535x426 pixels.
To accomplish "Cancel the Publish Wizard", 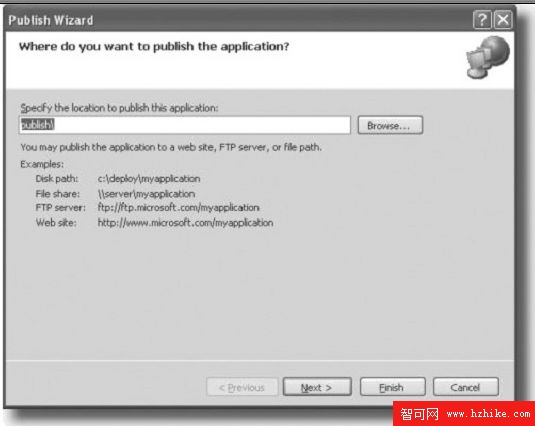I will [x=466, y=387].
